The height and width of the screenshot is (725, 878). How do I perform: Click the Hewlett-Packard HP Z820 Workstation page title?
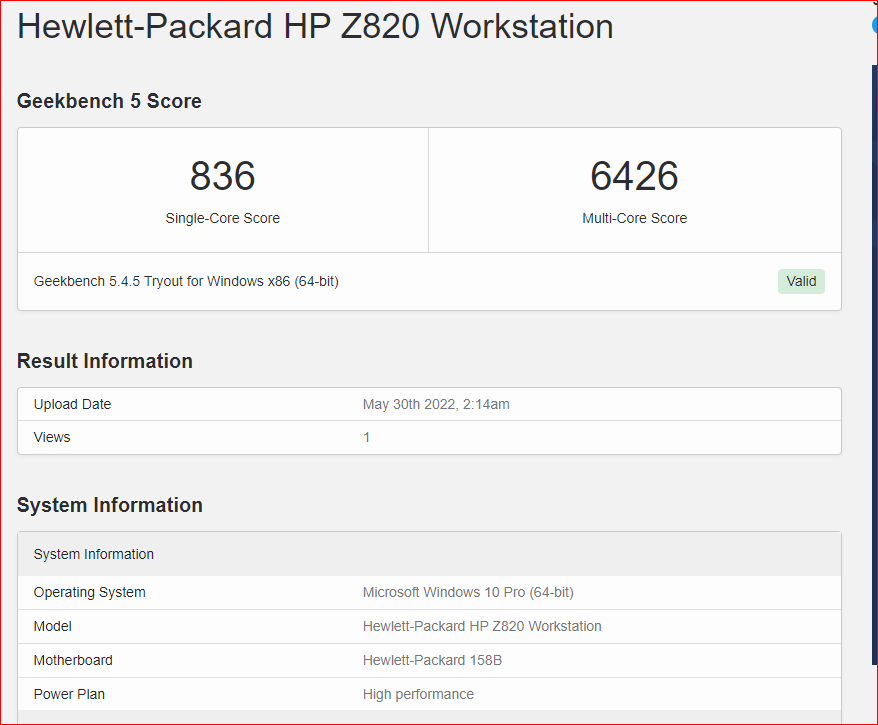coord(315,26)
